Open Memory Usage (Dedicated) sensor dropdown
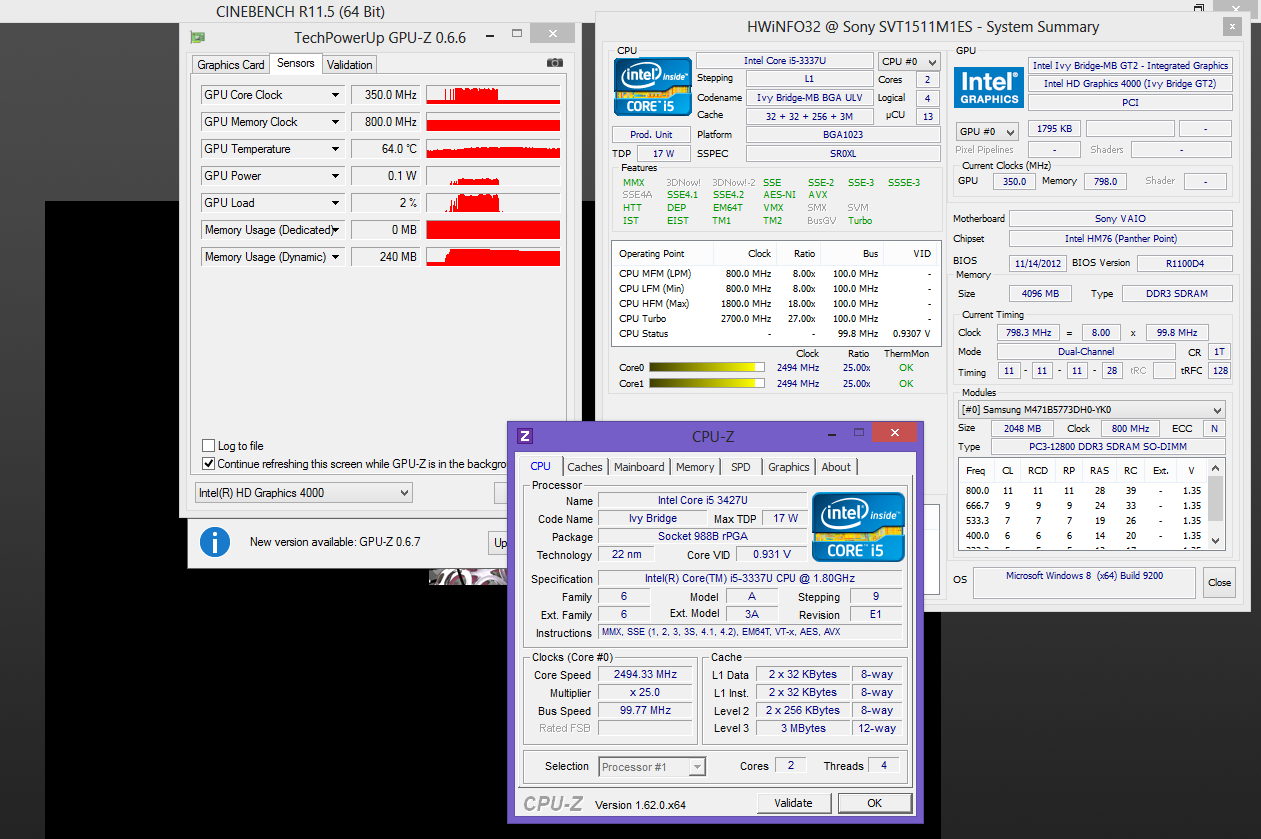Viewport: 1261px width, 839px height. coord(336,230)
